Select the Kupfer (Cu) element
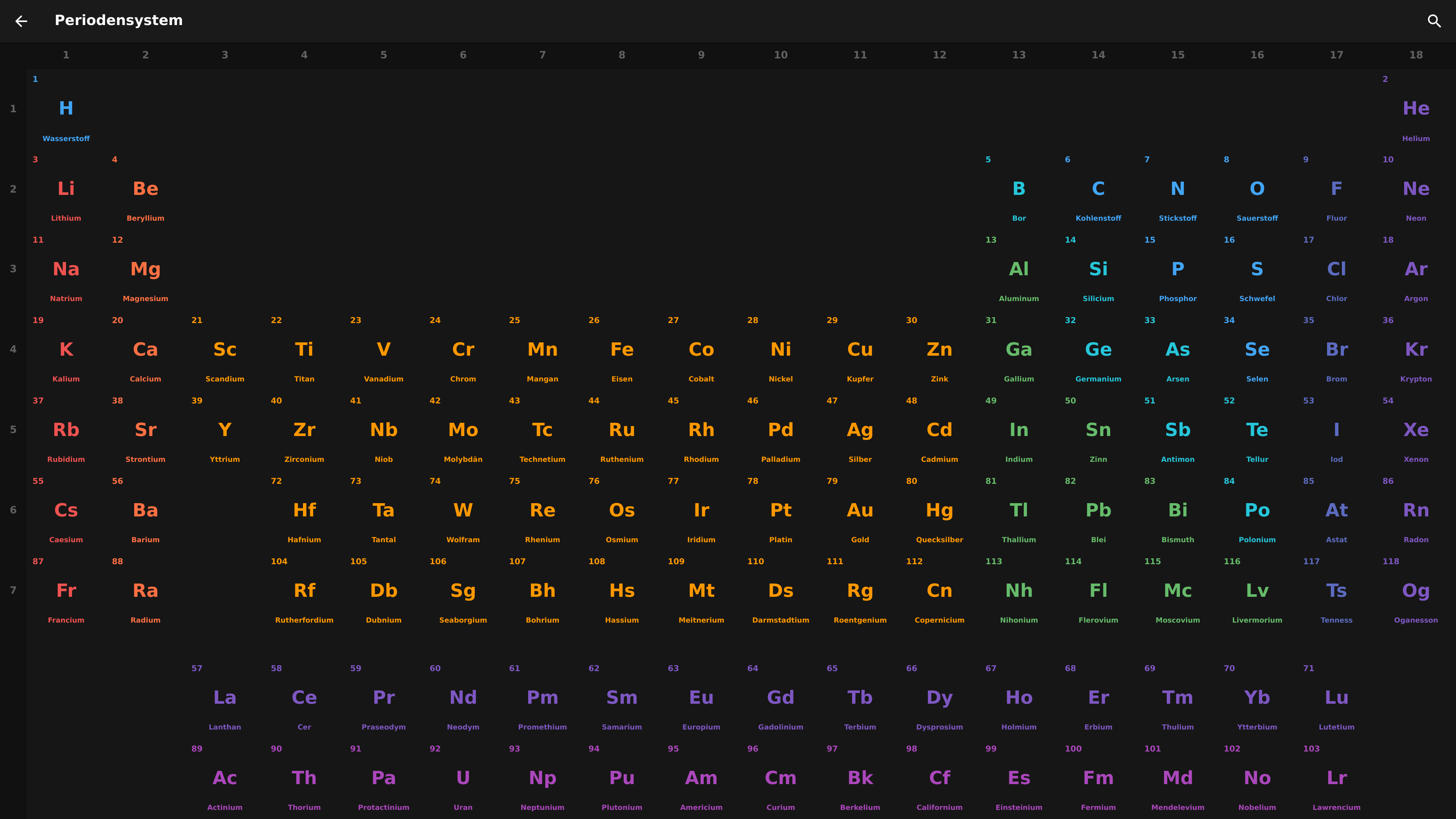The width and height of the screenshot is (1456, 819). click(860, 349)
